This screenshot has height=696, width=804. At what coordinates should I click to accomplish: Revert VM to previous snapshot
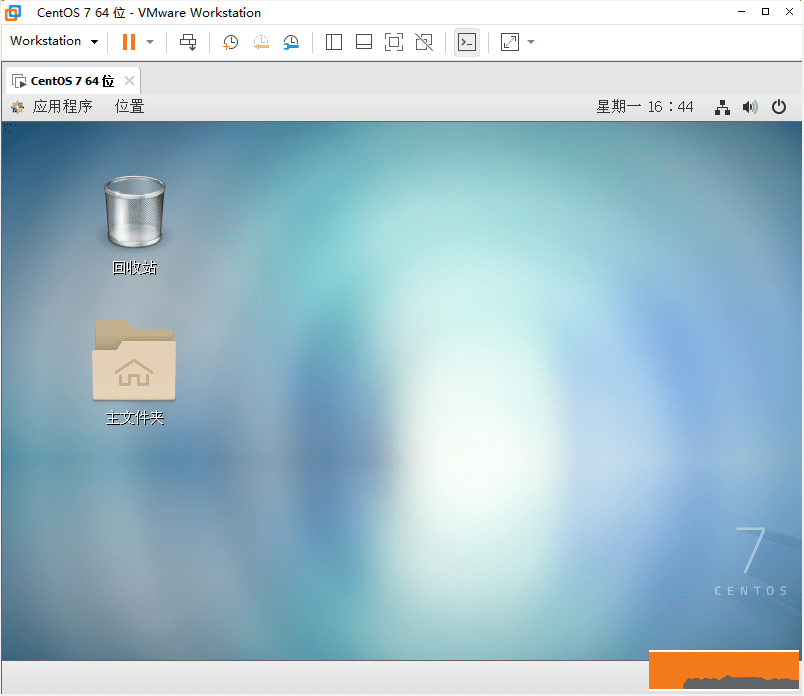point(261,42)
